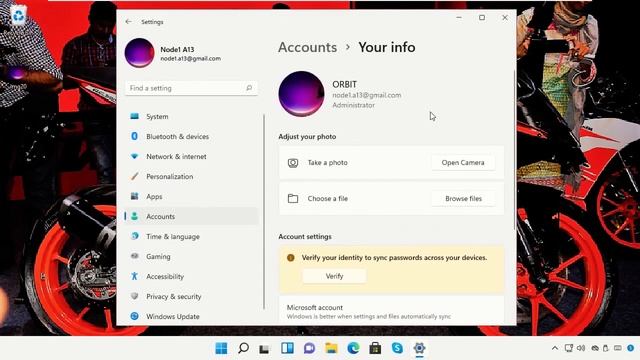640x360 pixels.
Task: Click the camera icon beside Take a photo
Action: (x=293, y=163)
